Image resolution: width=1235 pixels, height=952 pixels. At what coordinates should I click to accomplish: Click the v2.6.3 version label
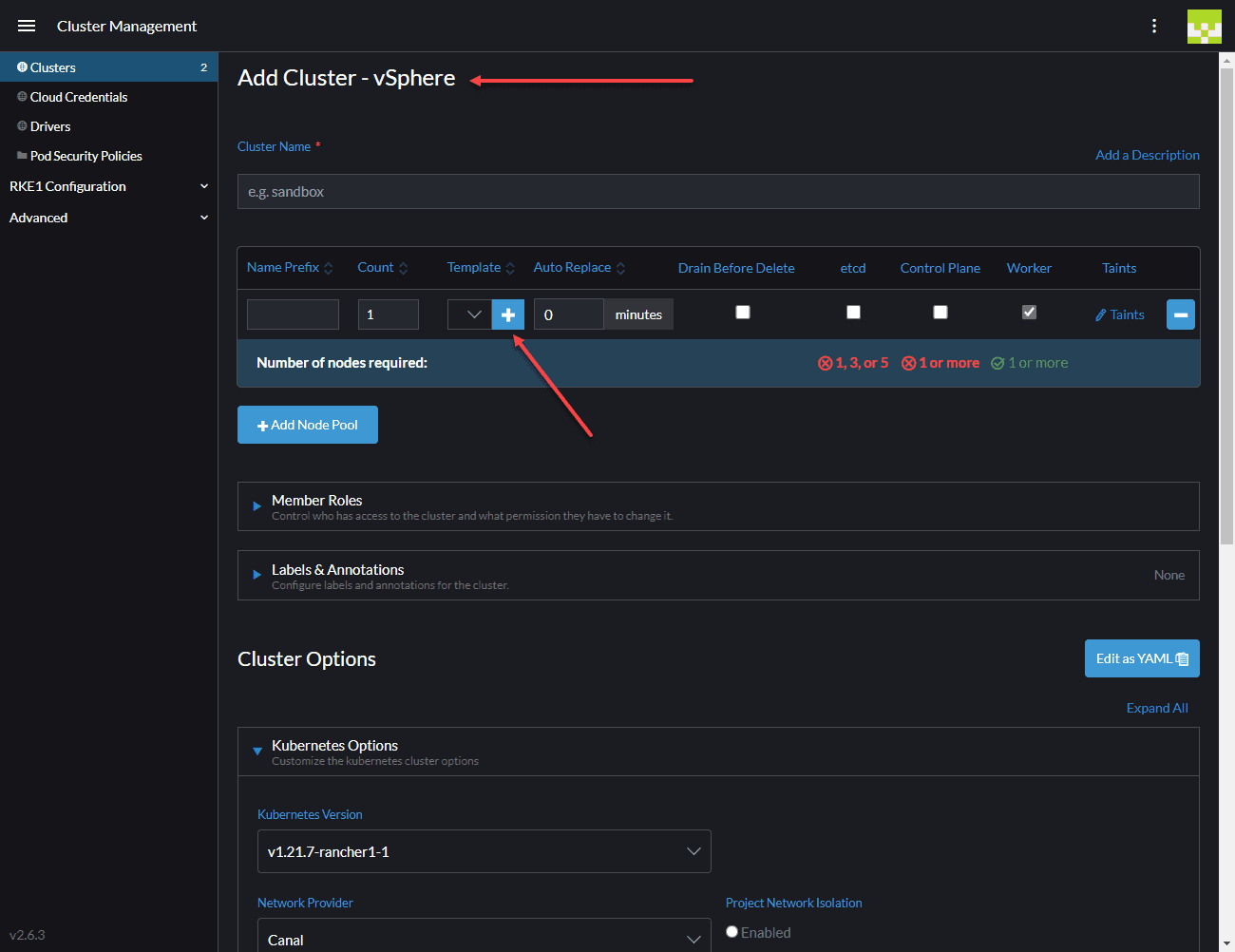pyautogui.click(x=28, y=935)
